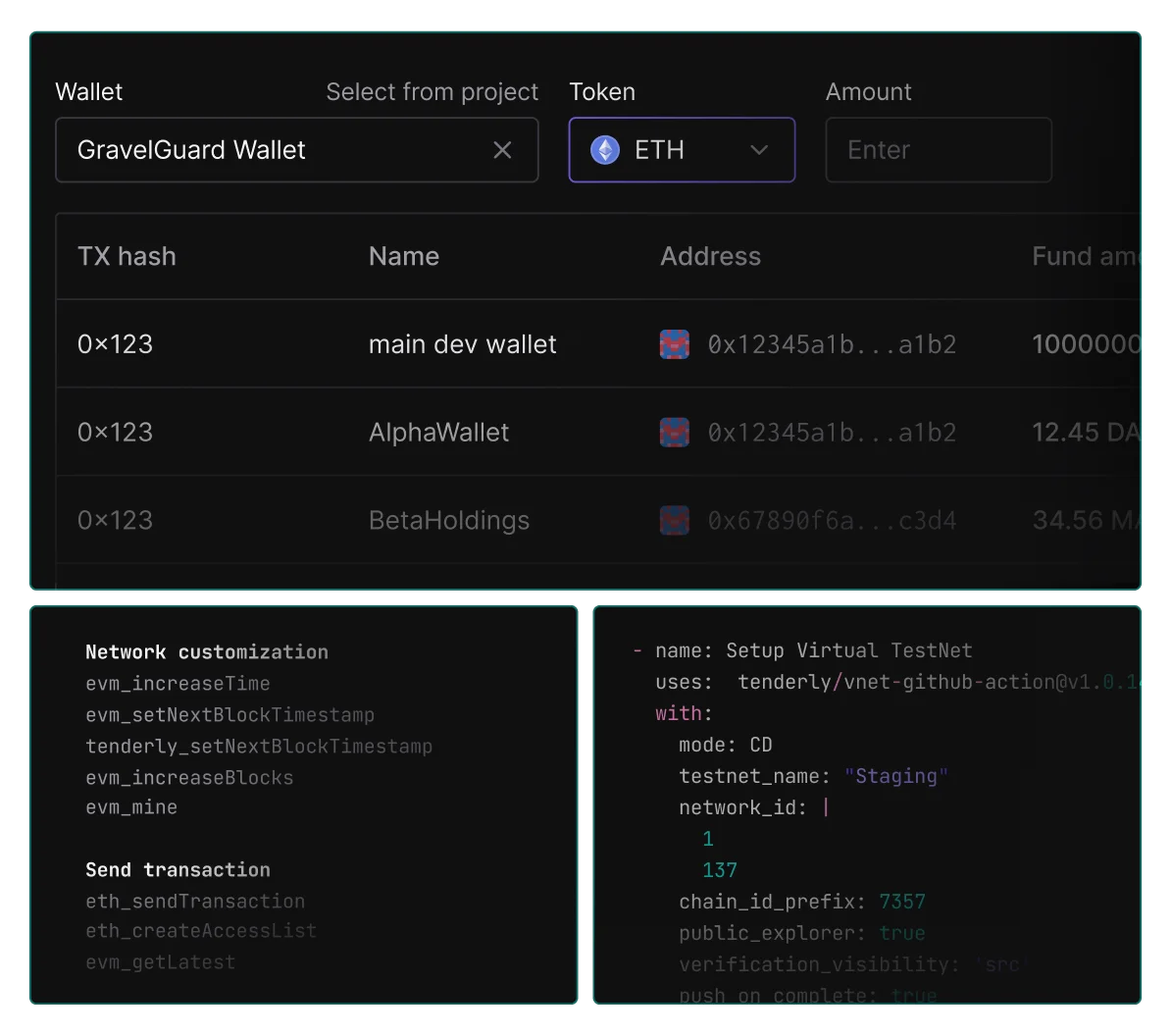Image resolution: width=1171 pixels, height=1036 pixels.
Task: Select eth_sendTransaction under Send transaction
Action: (x=195, y=901)
